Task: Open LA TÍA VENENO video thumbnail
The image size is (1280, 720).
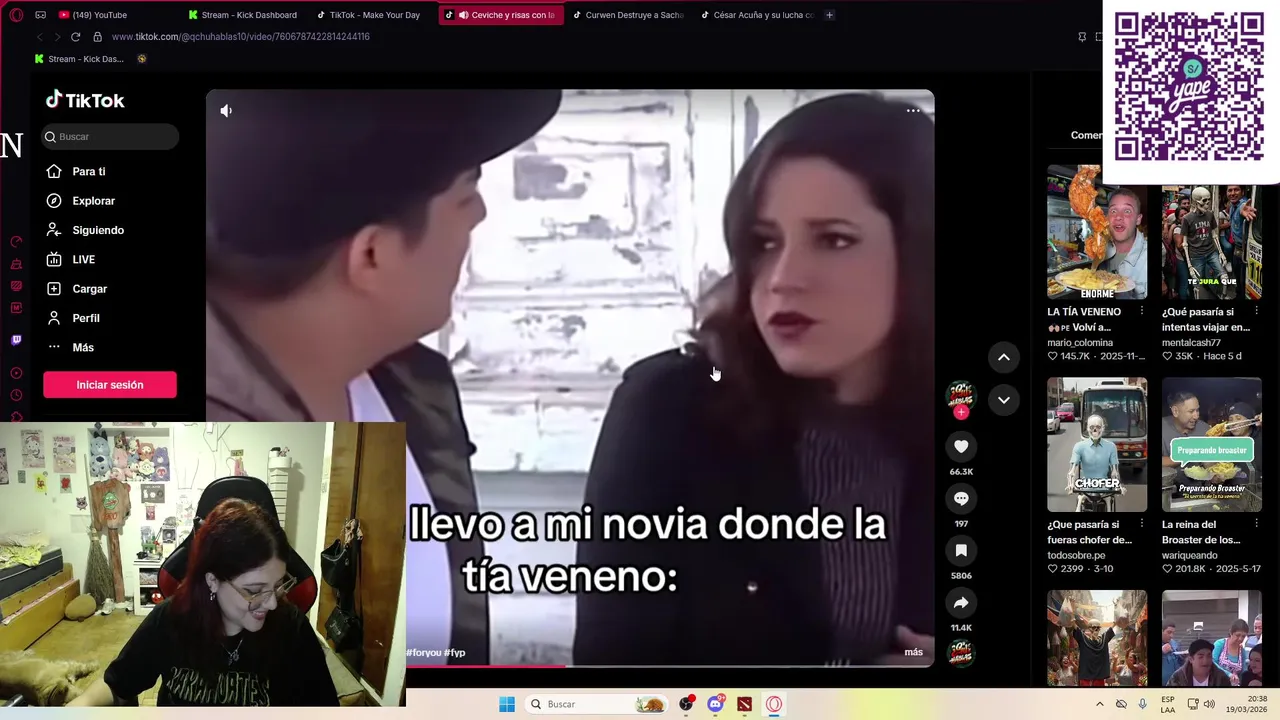Action: tap(1097, 232)
